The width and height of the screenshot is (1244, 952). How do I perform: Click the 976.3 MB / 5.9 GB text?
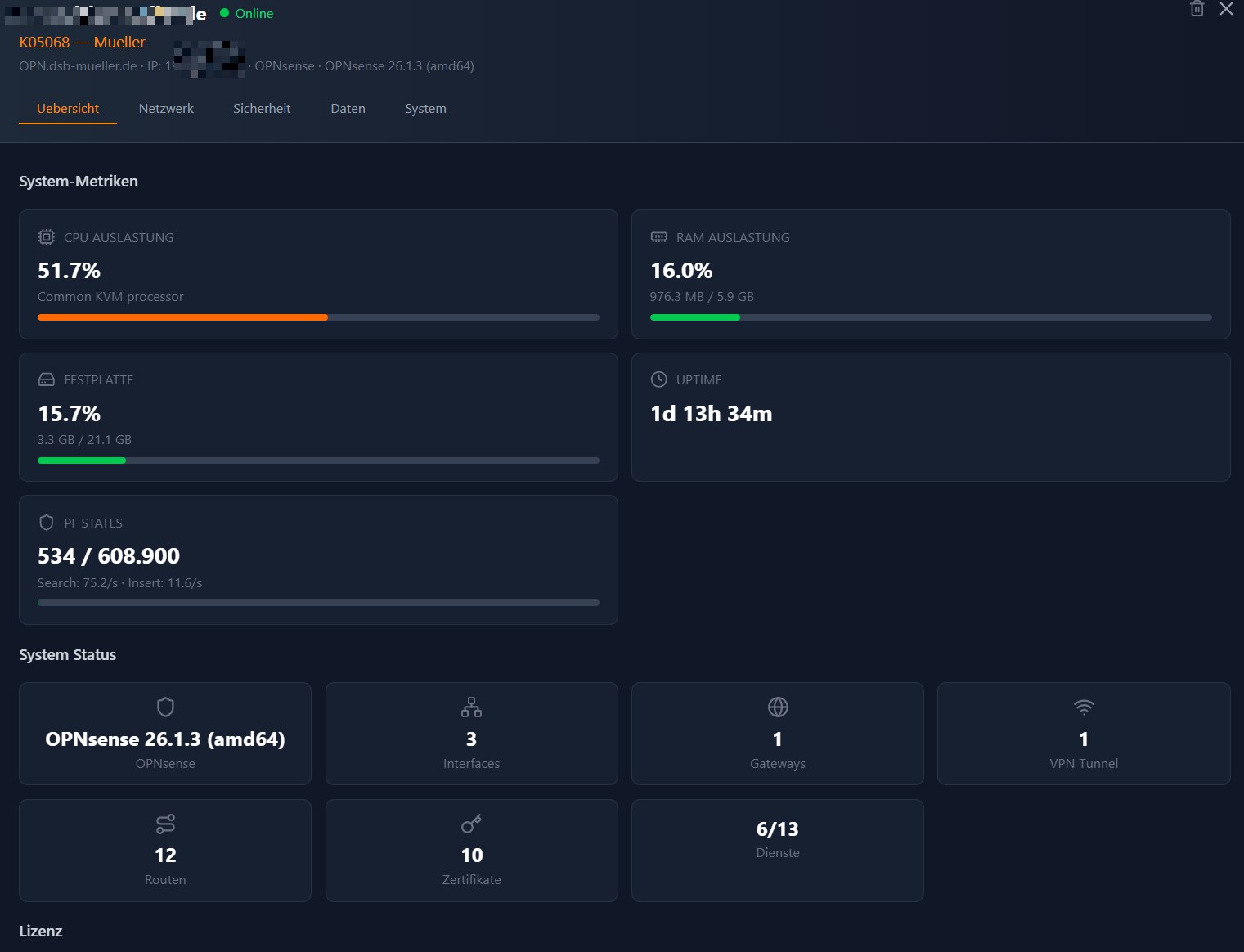(x=702, y=297)
